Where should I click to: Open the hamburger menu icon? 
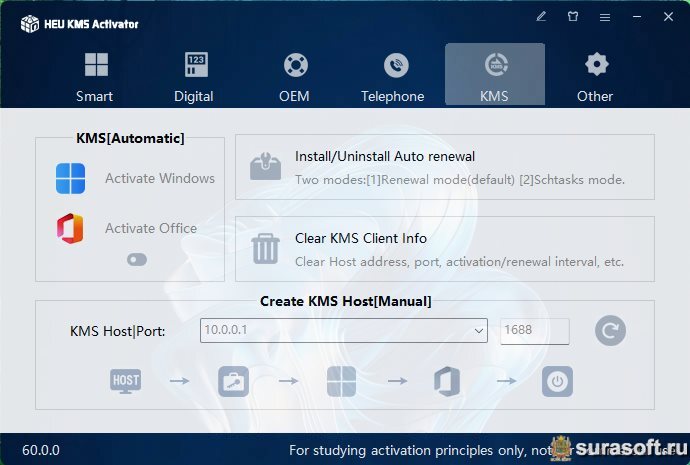[x=605, y=17]
